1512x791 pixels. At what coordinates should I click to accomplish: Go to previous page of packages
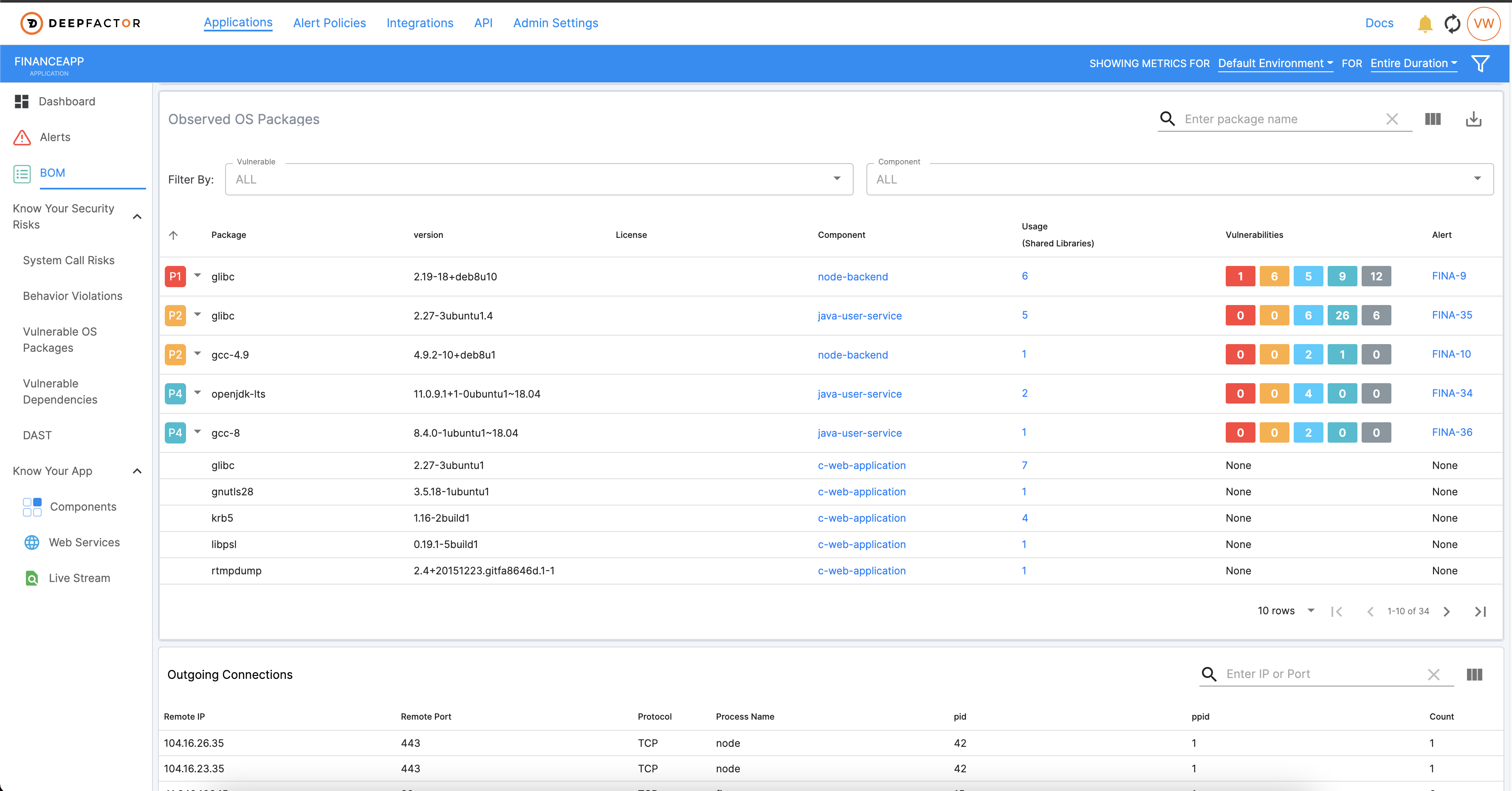click(x=1370, y=611)
